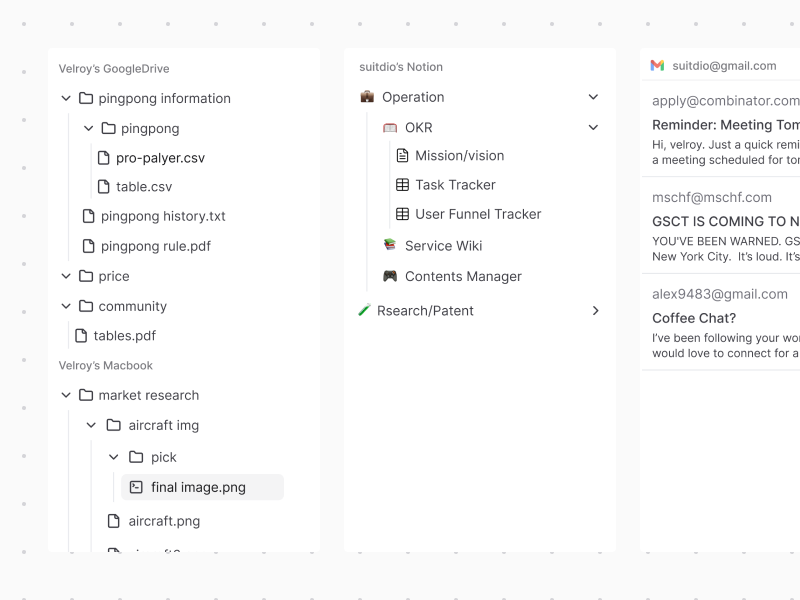
Task: Select the pingpong history.txt label
Action: 163,217
